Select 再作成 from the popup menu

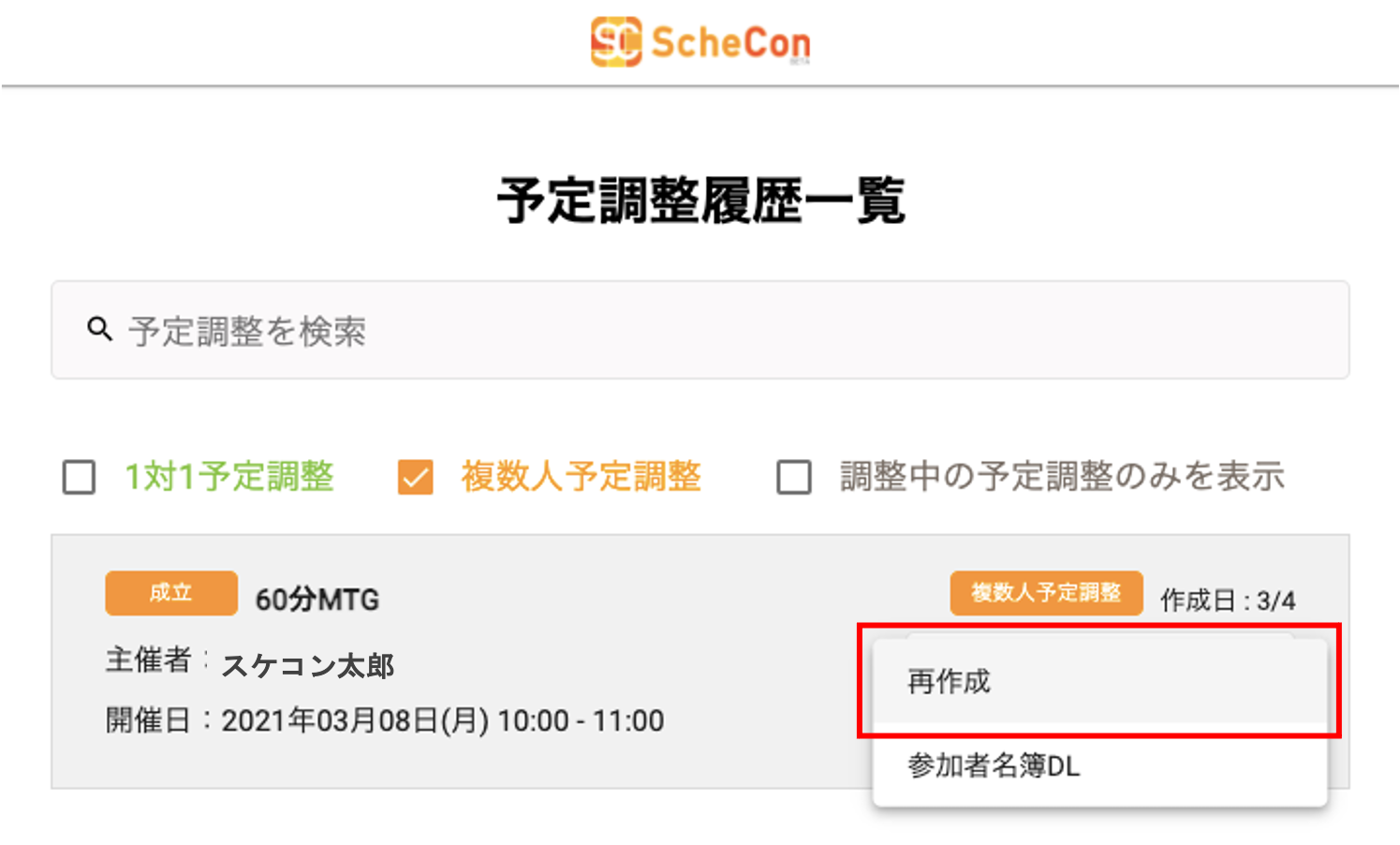pyautogui.click(x=949, y=682)
